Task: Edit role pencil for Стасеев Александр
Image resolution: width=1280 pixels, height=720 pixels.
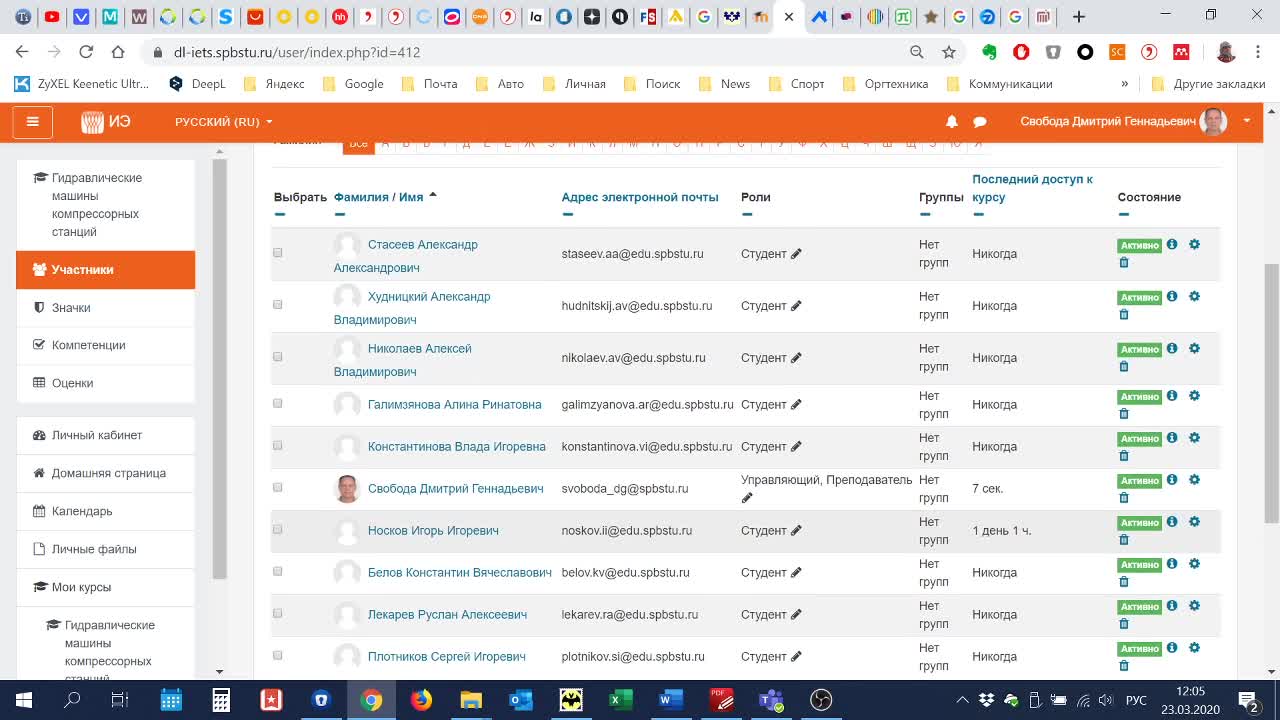Action: pyautogui.click(x=796, y=254)
